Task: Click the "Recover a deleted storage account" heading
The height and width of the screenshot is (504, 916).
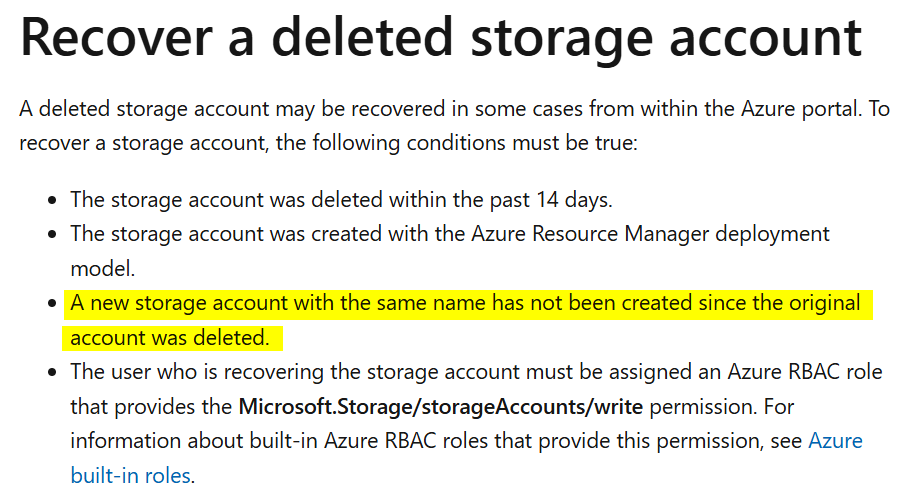Action: [440, 38]
